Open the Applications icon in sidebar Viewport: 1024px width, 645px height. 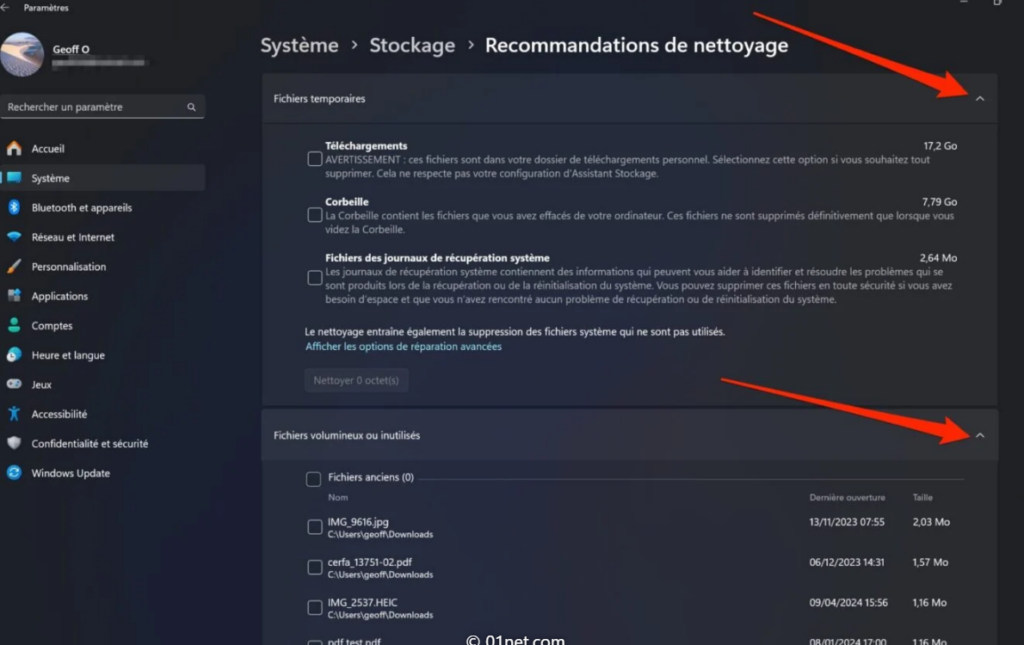point(14,296)
